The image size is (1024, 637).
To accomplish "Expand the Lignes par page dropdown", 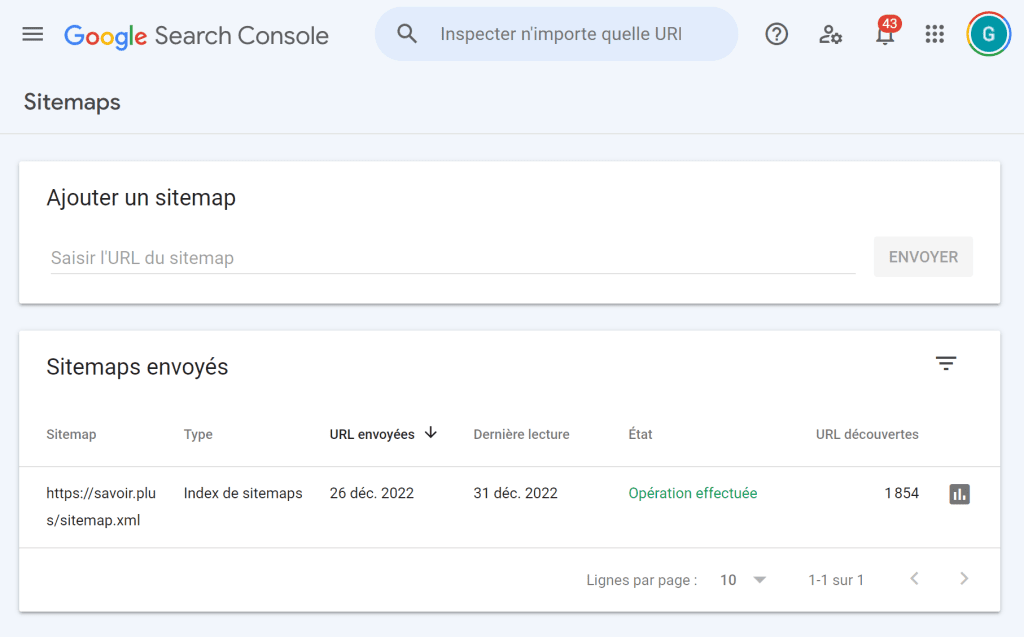I will (x=743, y=580).
